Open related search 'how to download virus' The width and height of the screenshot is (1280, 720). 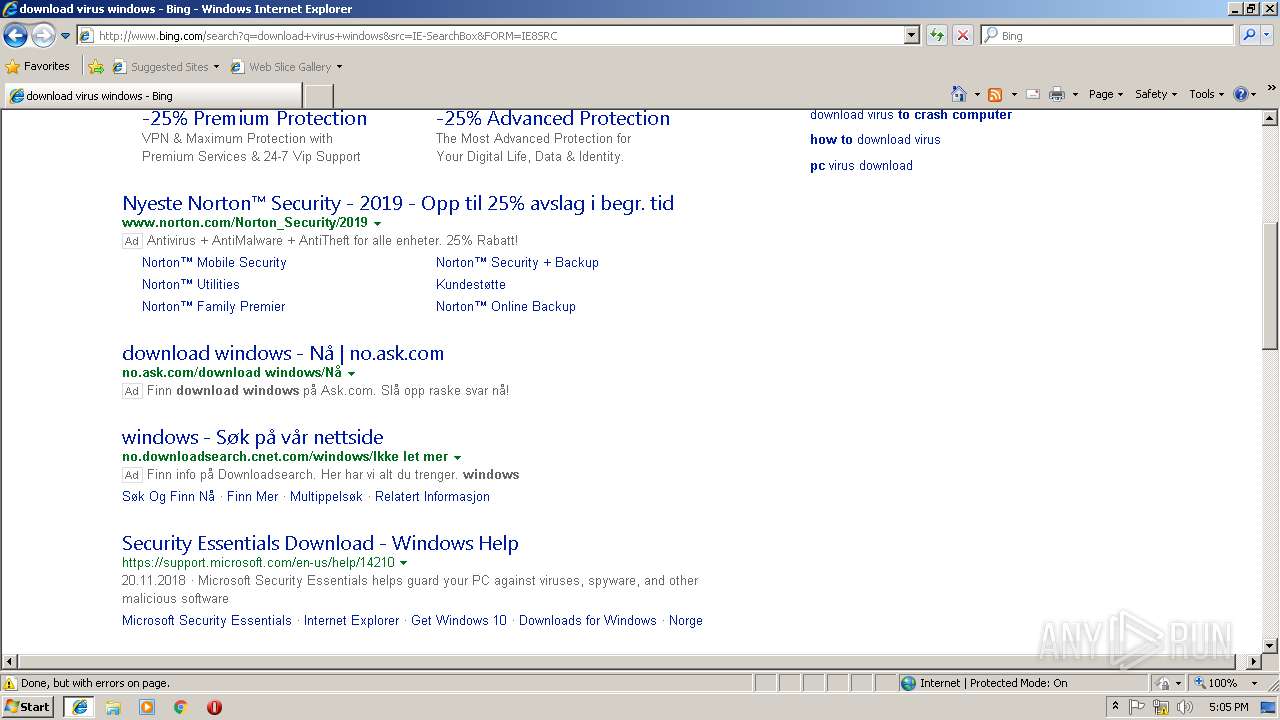(x=875, y=139)
